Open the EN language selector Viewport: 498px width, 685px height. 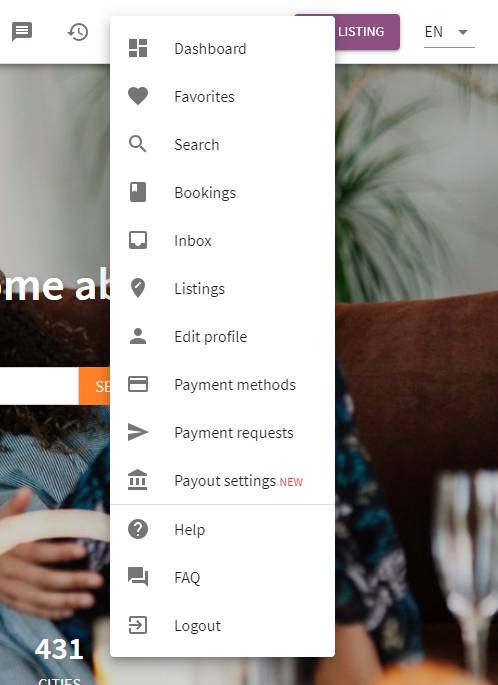(449, 32)
